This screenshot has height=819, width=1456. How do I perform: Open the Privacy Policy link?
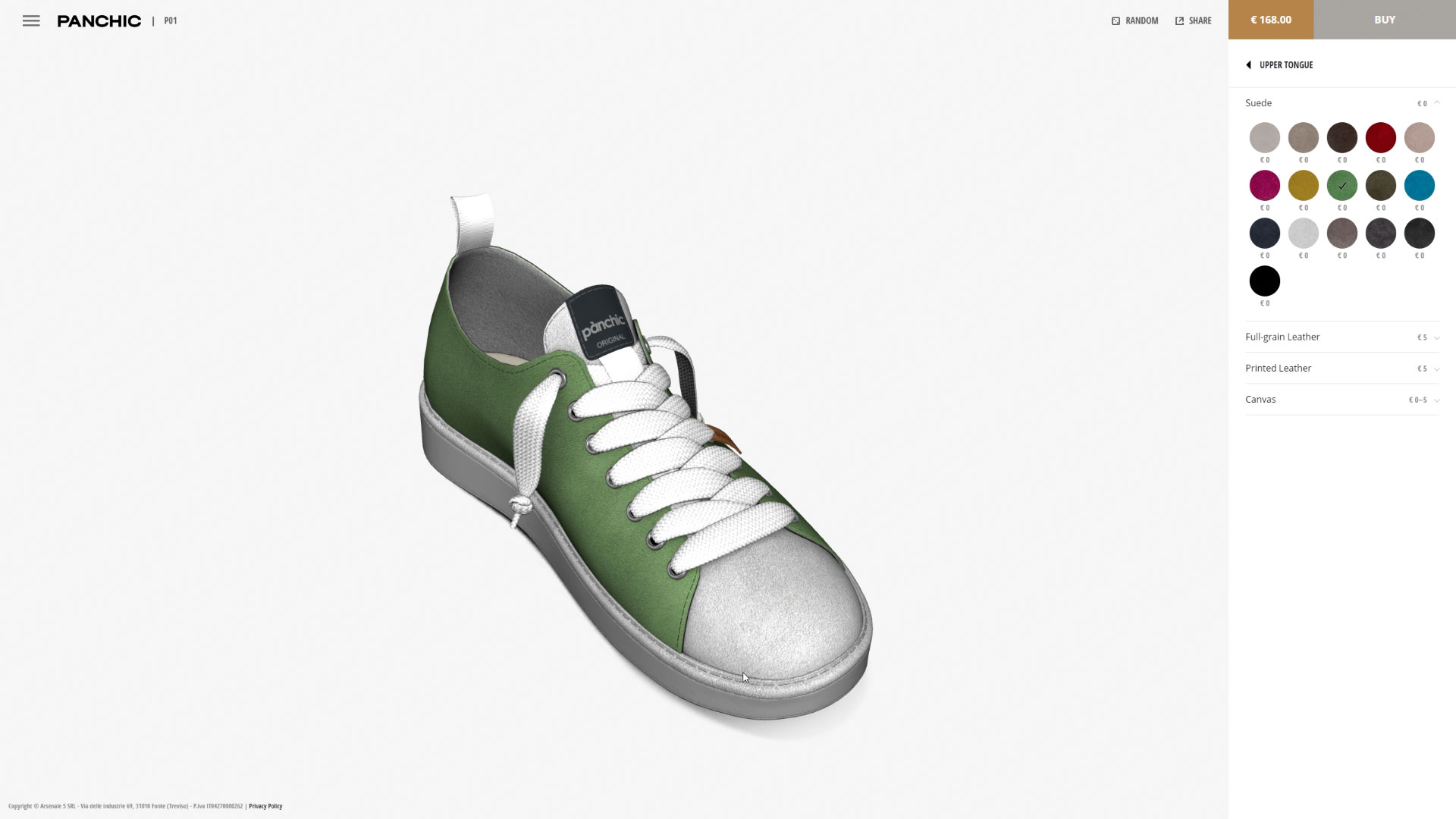[265, 806]
